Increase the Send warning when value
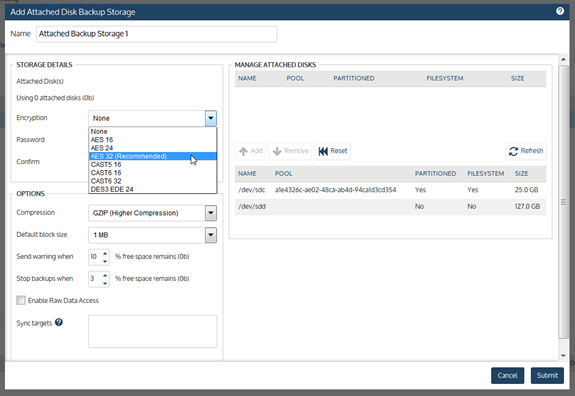Image resolution: width=575 pixels, height=396 pixels. click(105, 253)
